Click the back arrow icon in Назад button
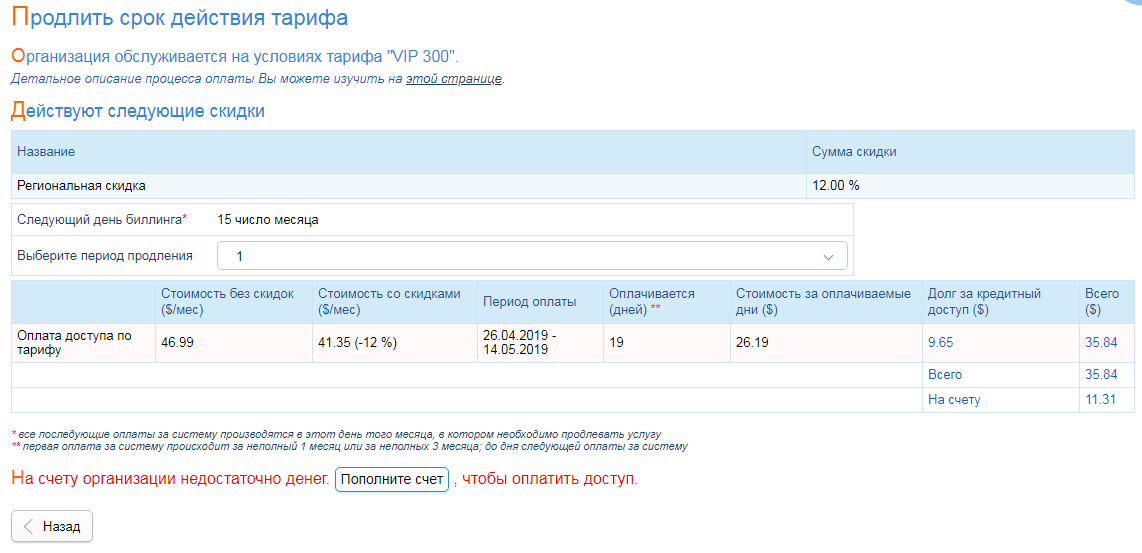Screen dimensions: 1142x553 click(x=28, y=526)
